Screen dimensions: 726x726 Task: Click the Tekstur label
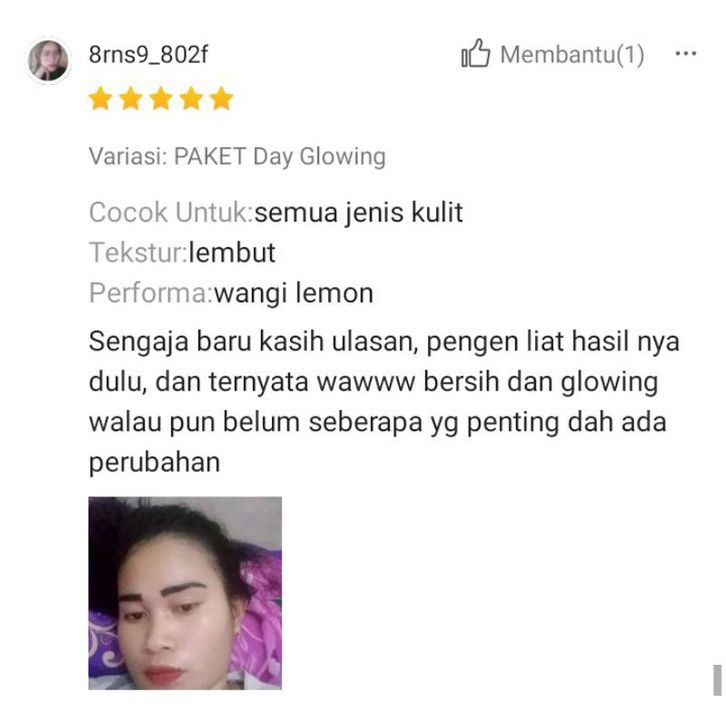click(x=138, y=253)
